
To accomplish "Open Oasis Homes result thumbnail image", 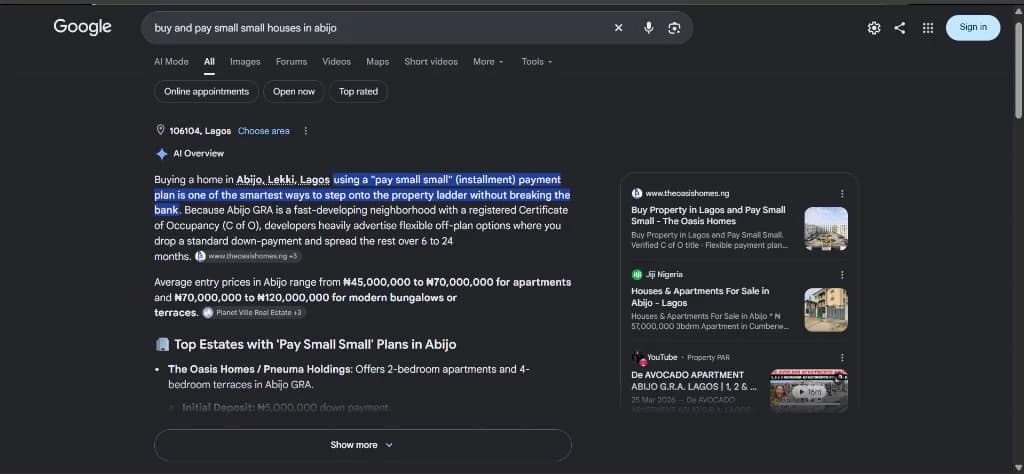I will click(x=825, y=229).
